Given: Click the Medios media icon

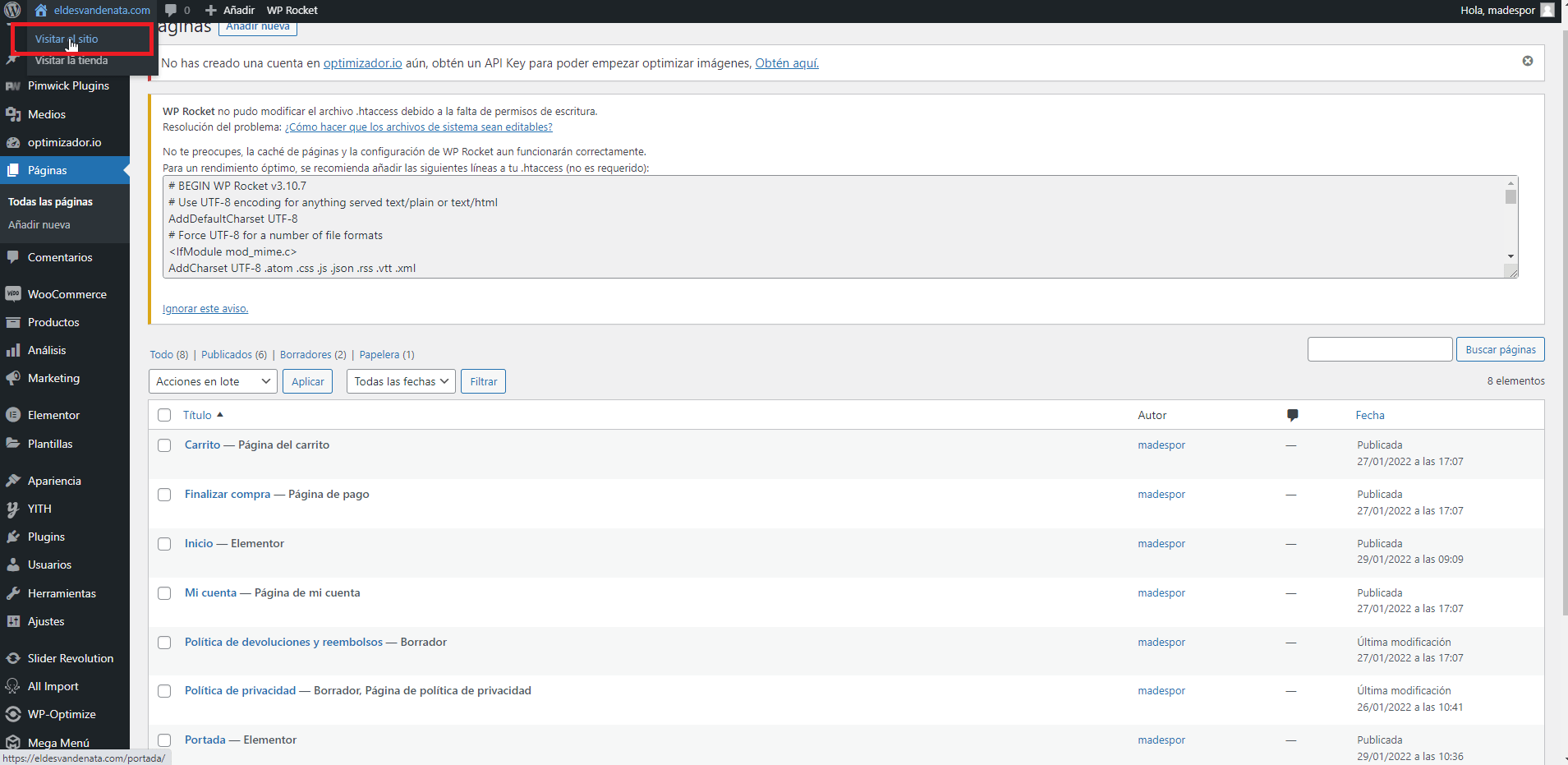Looking at the screenshot, I should 13,114.
